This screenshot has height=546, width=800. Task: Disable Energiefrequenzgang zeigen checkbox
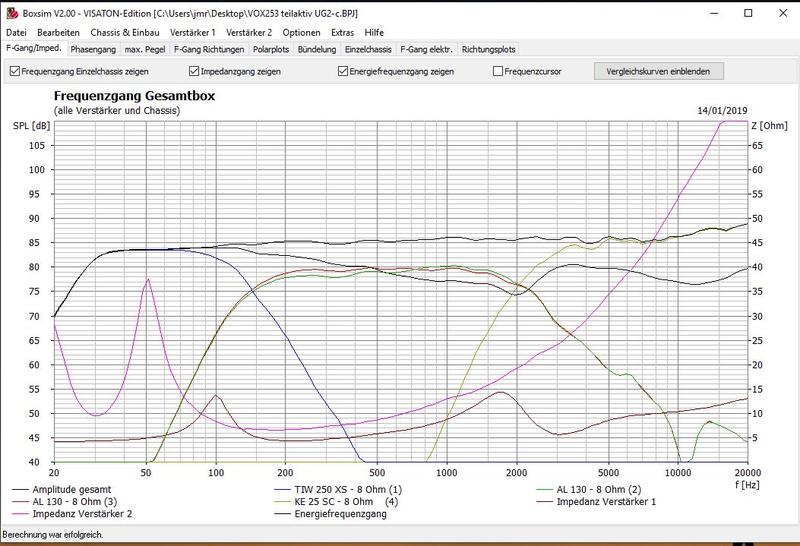344,72
